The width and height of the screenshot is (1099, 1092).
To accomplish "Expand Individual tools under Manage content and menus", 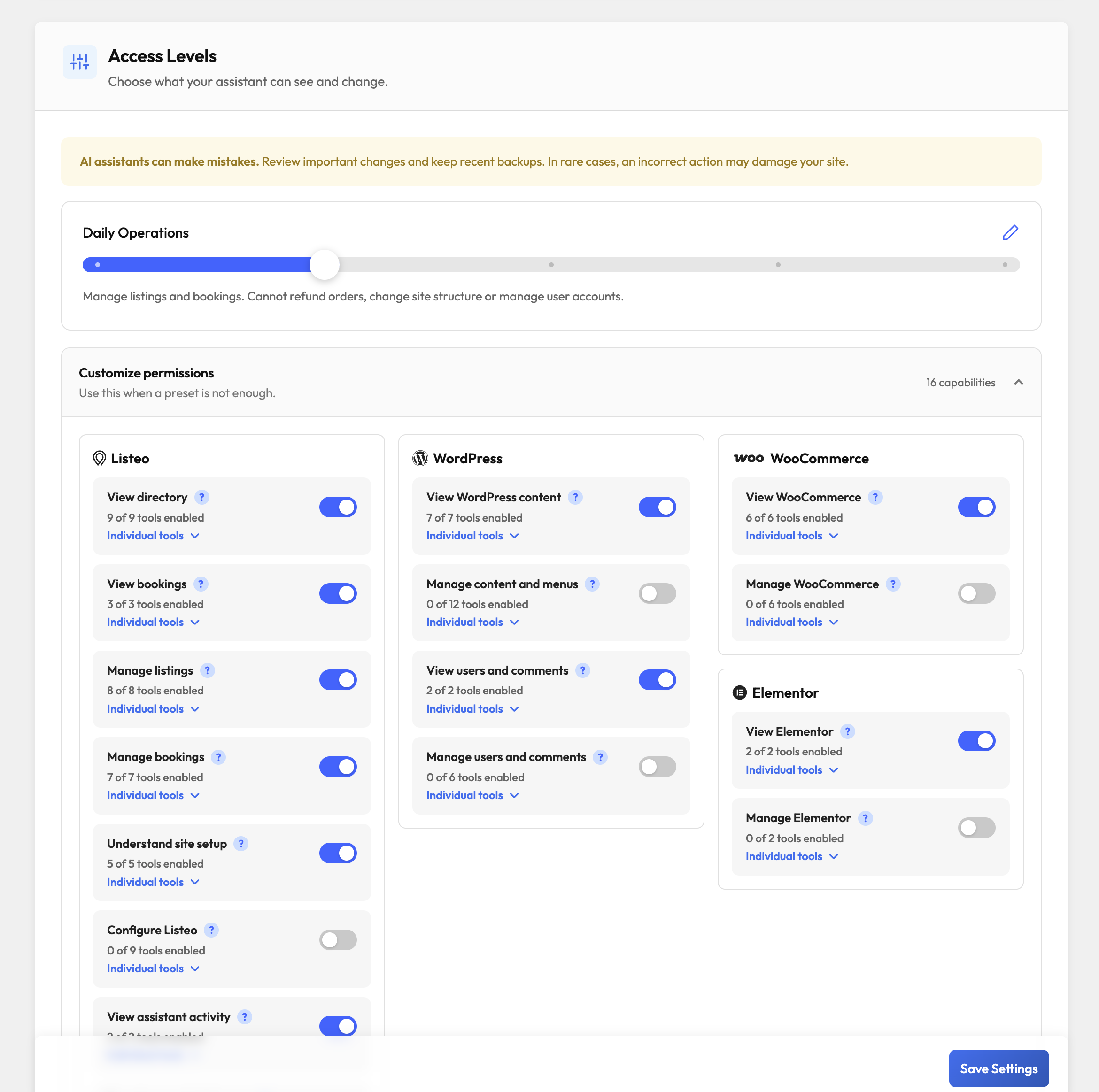I will [x=472, y=622].
